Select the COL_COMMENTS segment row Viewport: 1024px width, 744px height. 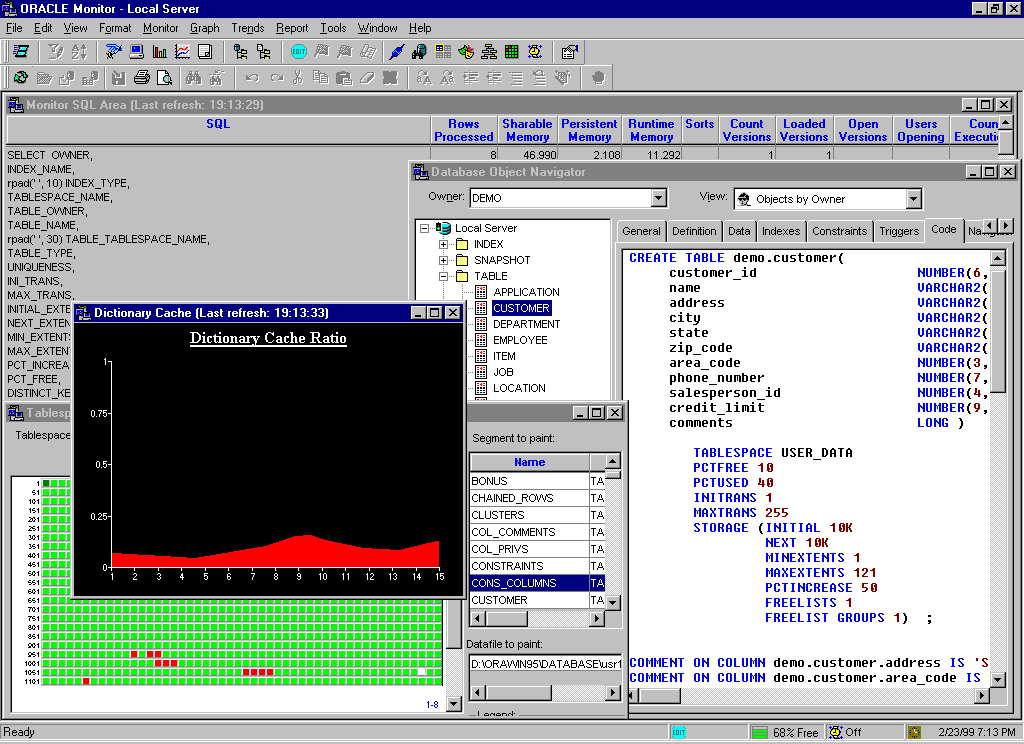[x=537, y=532]
